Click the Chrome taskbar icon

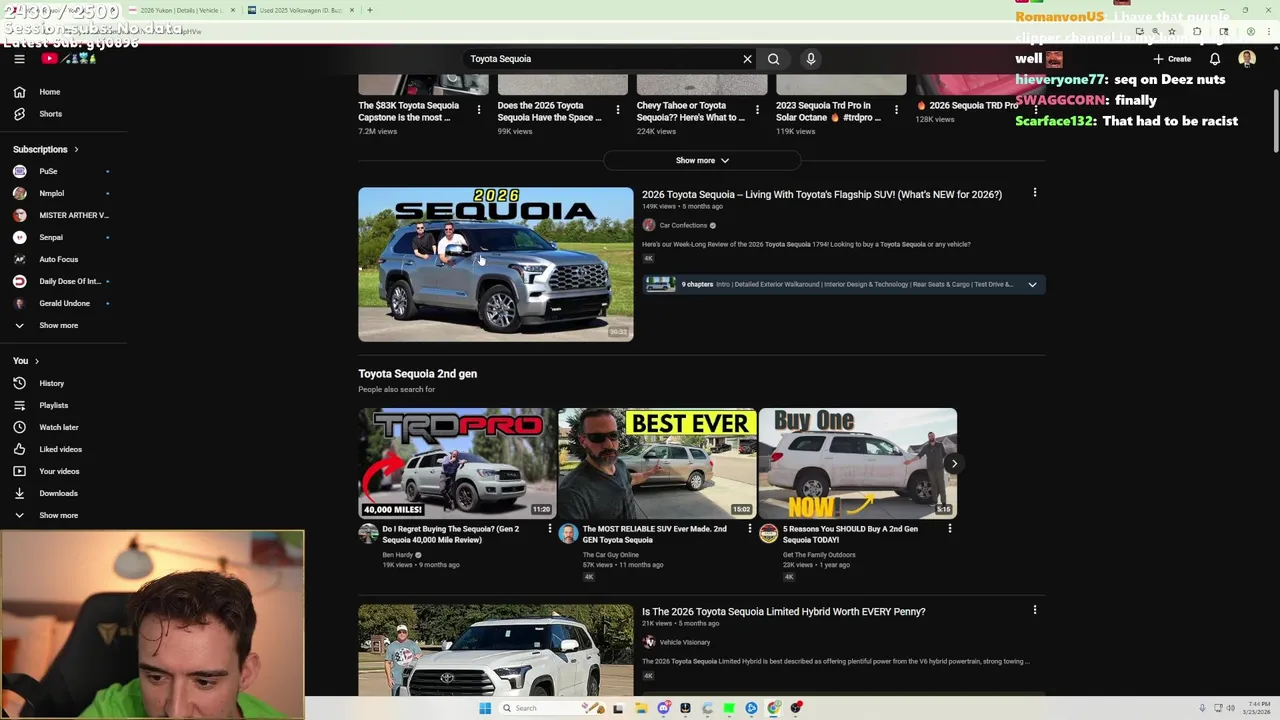pos(774,708)
